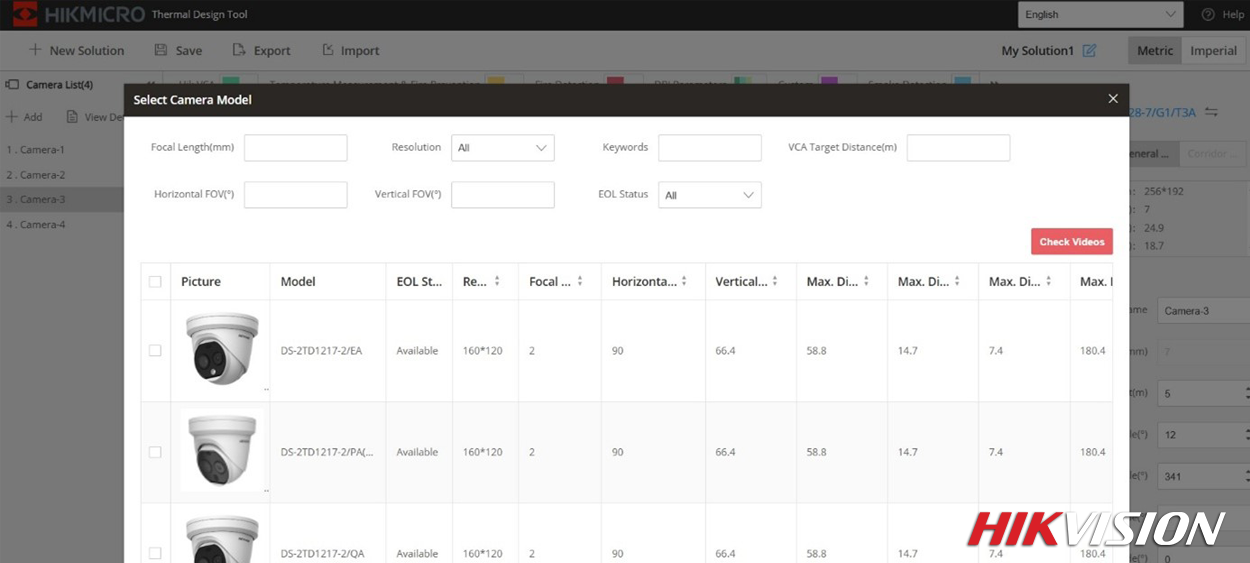Sort by Resolution column arrows
This screenshot has width=1250, height=563.
click(x=497, y=282)
